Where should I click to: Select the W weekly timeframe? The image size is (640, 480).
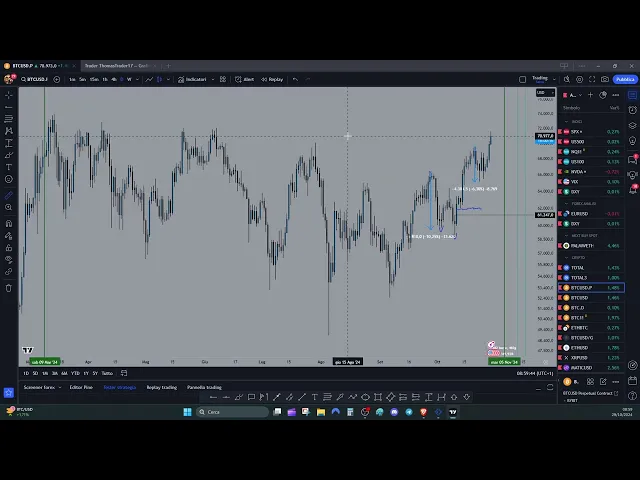coord(129,79)
